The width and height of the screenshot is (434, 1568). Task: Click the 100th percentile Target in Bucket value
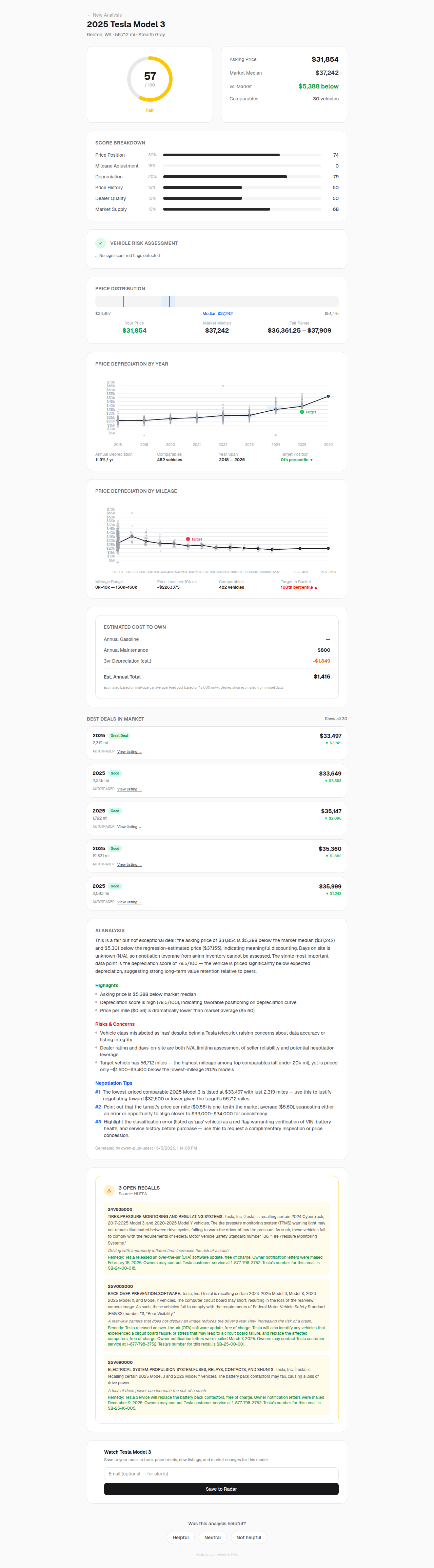click(299, 587)
